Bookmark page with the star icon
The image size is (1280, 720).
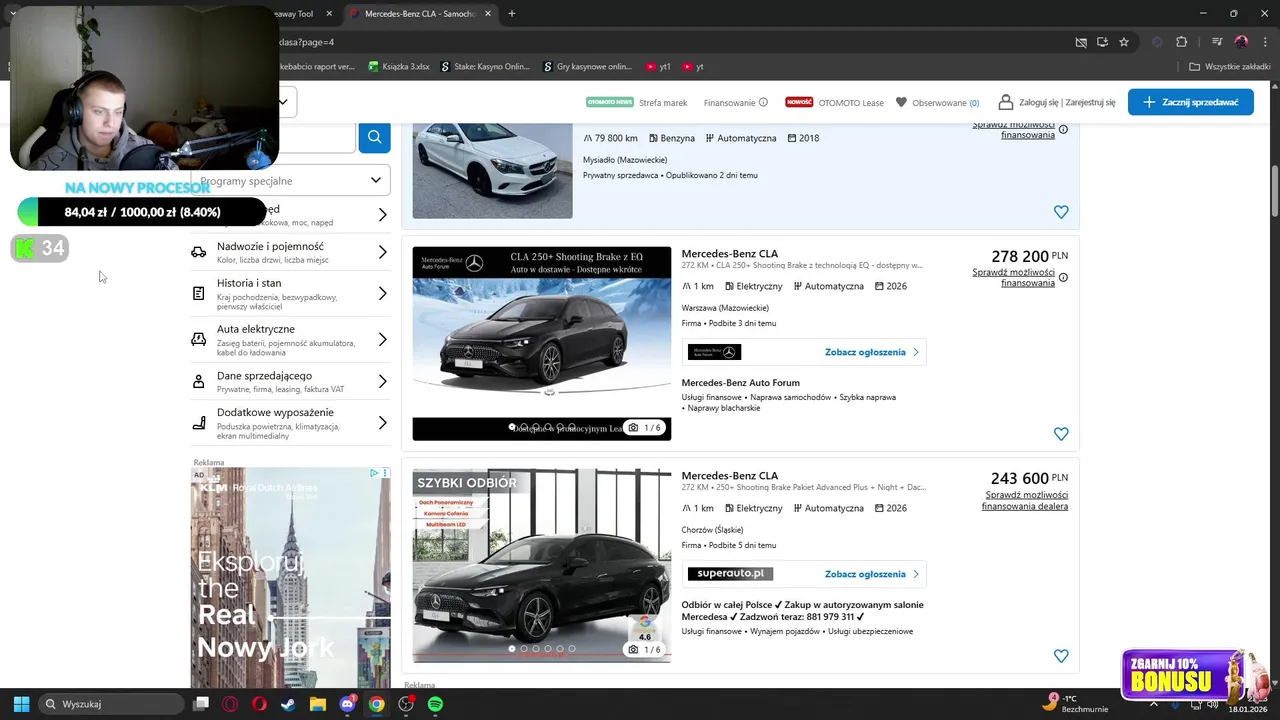pos(1124,42)
